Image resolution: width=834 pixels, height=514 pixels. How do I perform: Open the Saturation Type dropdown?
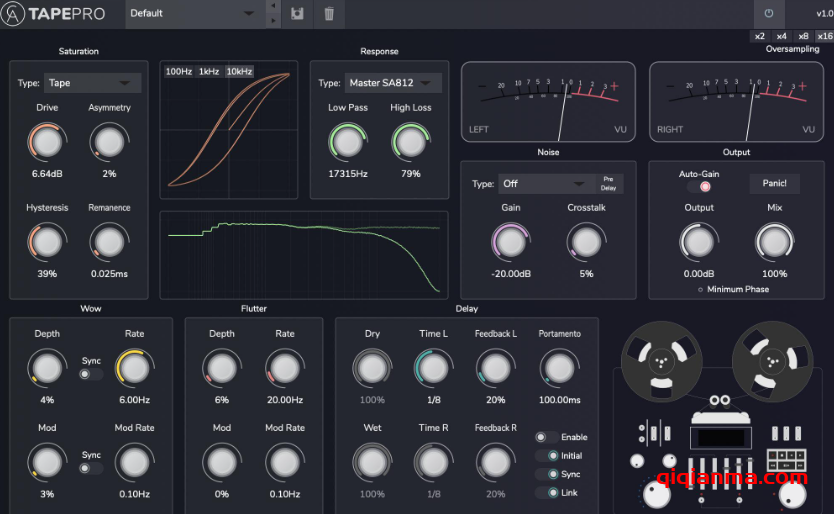[x=93, y=83]
